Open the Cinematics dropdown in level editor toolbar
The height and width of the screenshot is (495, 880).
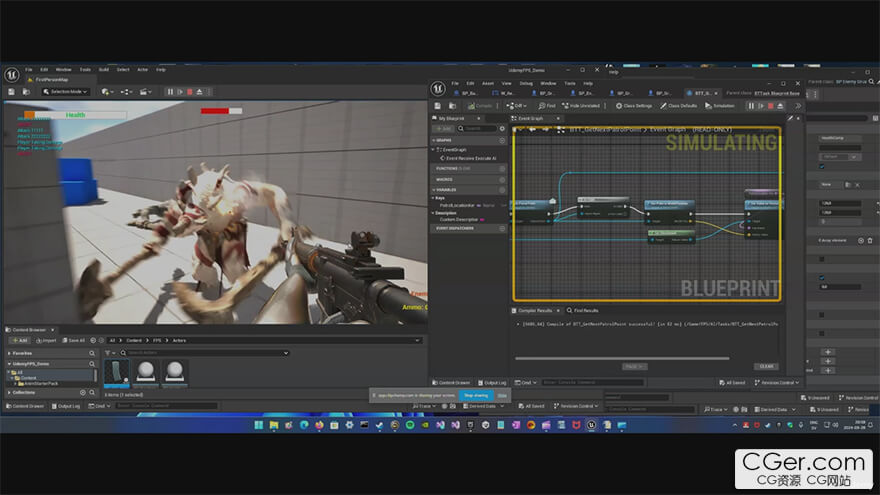[x=146, y=91]
